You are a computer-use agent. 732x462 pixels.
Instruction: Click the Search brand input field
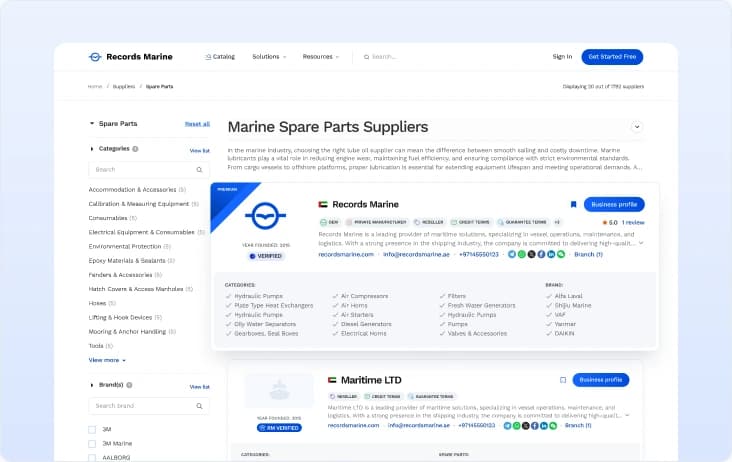pos(149,406)
